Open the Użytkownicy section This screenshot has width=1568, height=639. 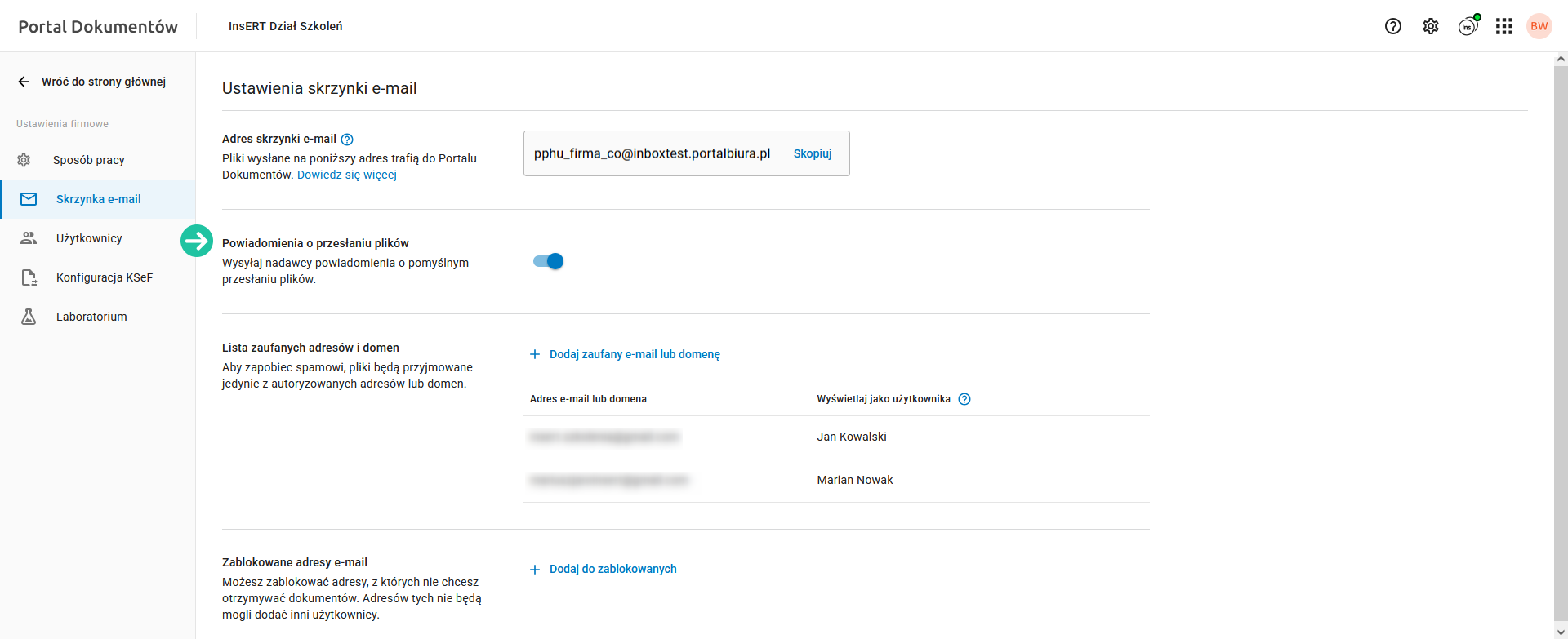(89, 238)
